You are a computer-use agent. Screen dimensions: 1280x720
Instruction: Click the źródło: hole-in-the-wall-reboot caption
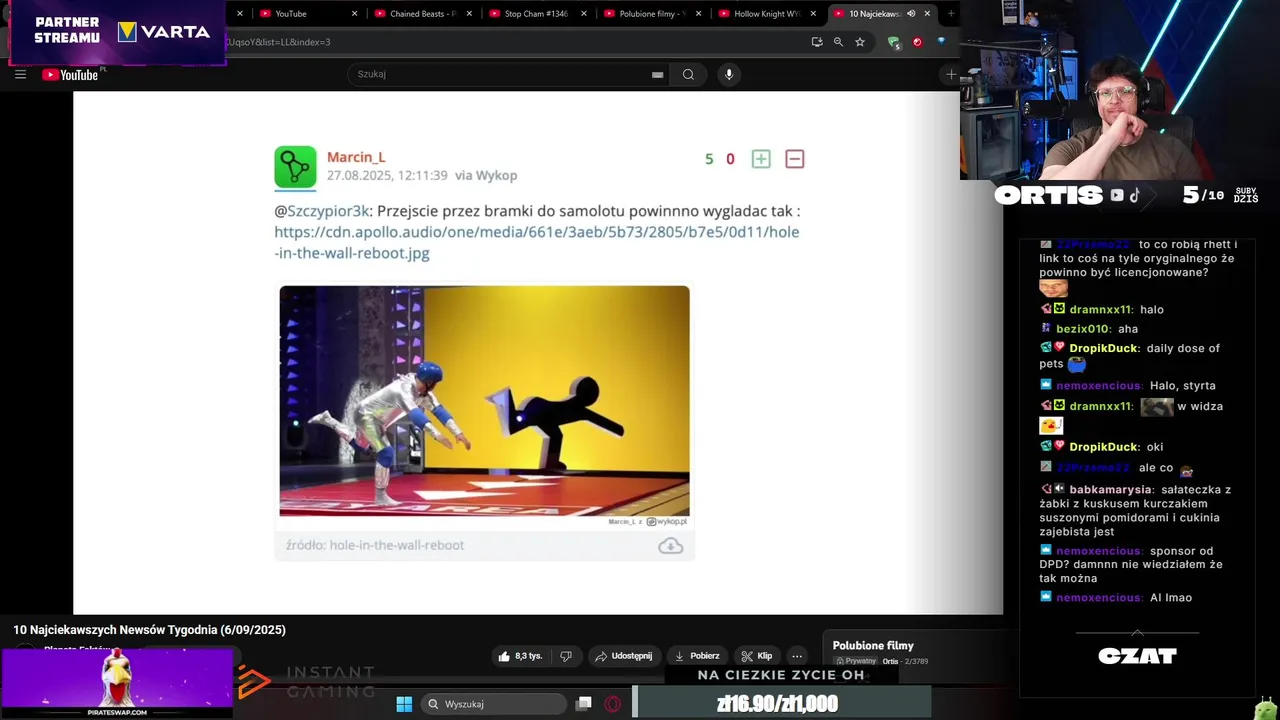pos(375,545)
